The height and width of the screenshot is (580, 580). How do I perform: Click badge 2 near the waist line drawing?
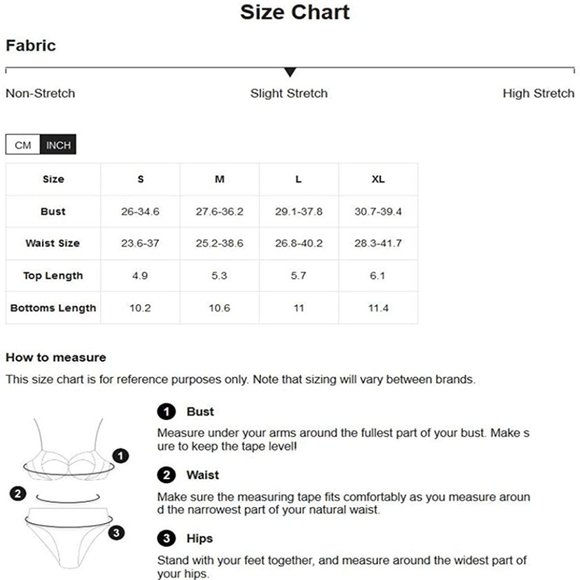coord(18,493)
